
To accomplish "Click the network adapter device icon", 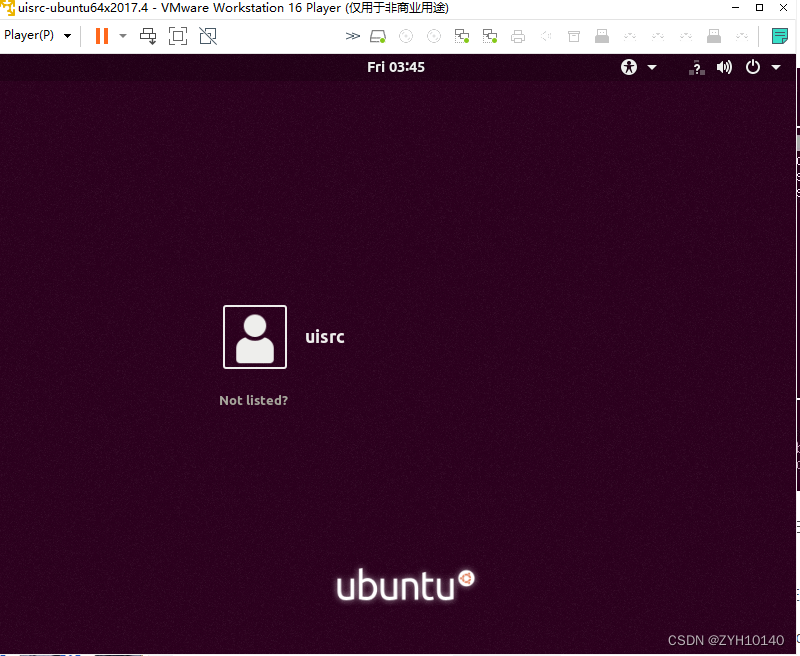I will [x=462, y=35].
